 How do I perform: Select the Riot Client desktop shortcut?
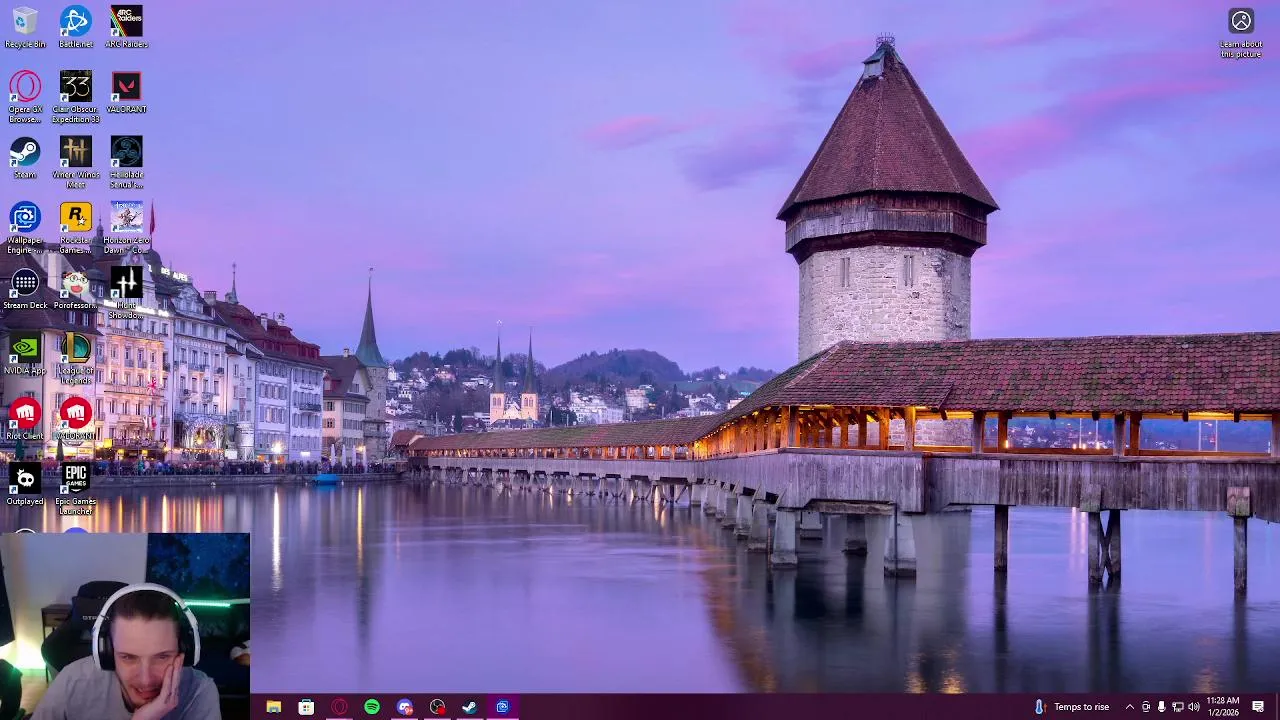[25, 419]
